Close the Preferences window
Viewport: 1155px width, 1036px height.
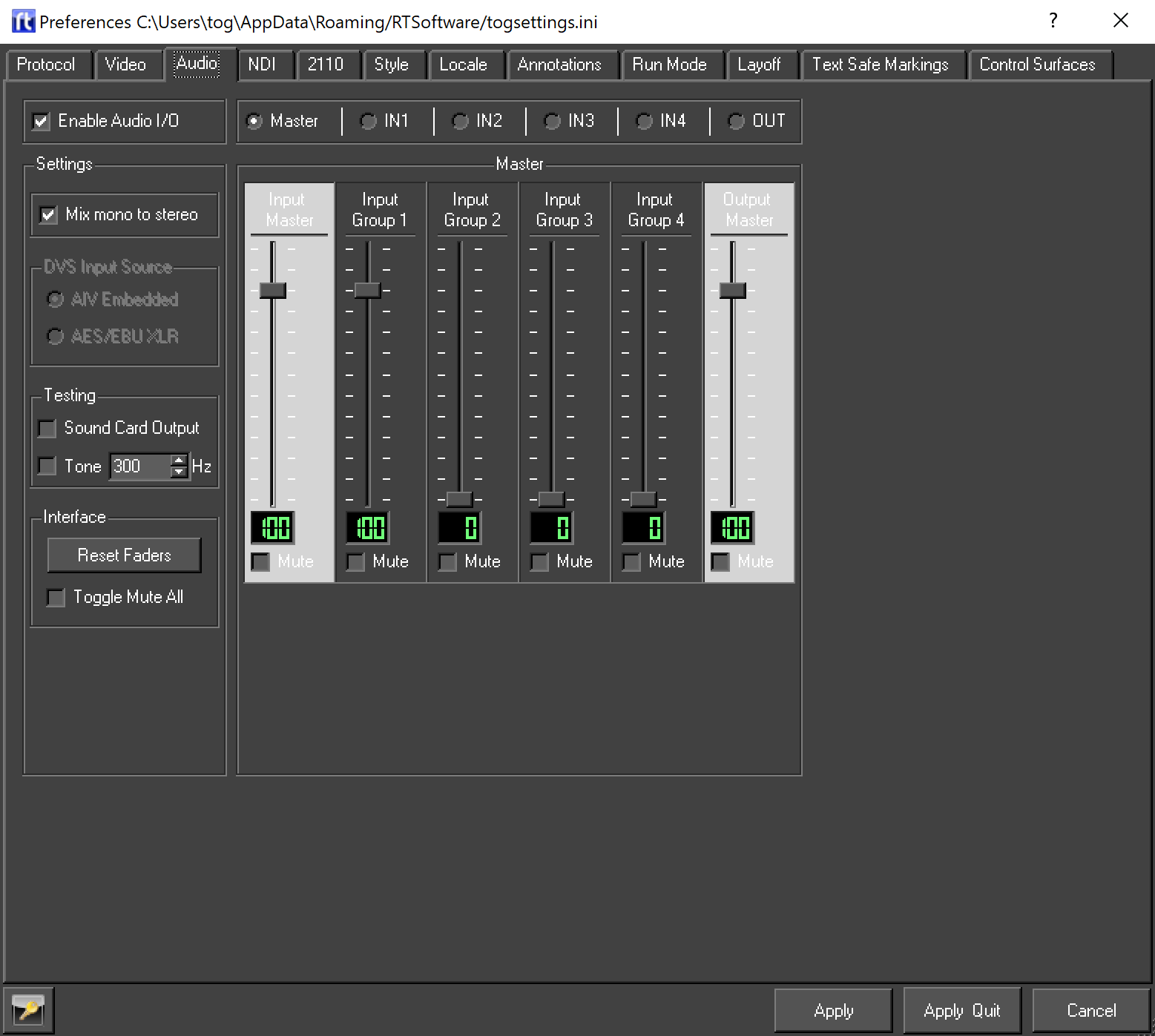tap(1121, 21)
